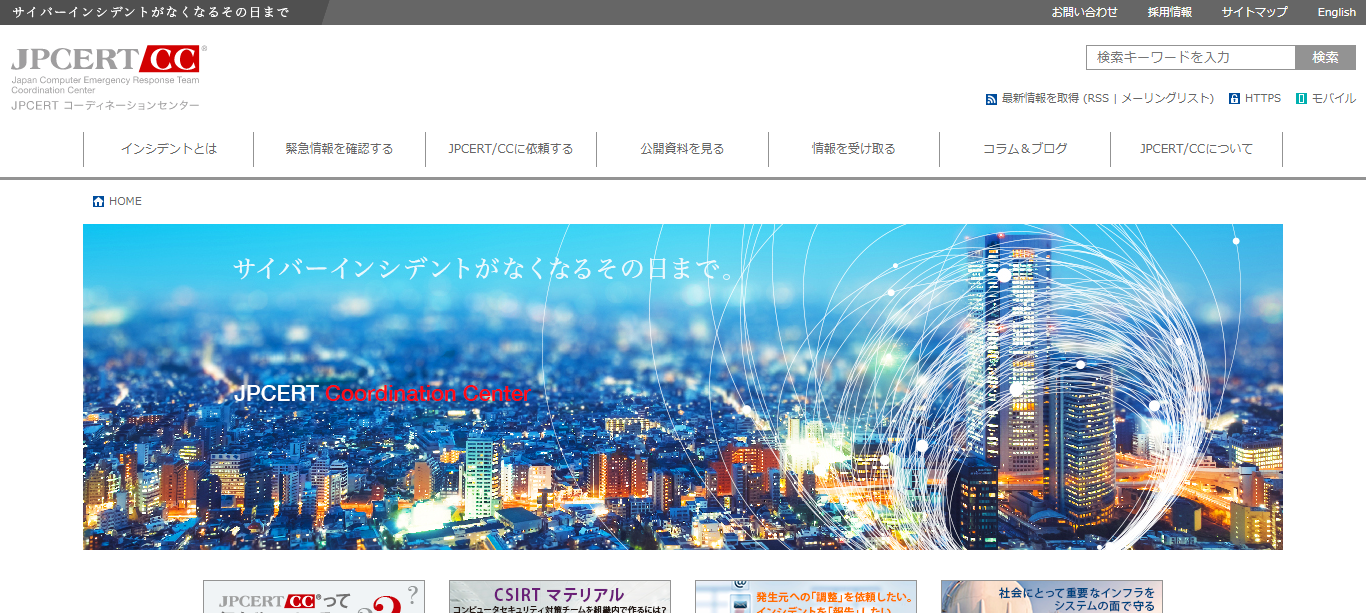Open コラム＆ブログ menu item
Image resolution: width=1366 pixels, height=613 pixels.
point(1025,149)
